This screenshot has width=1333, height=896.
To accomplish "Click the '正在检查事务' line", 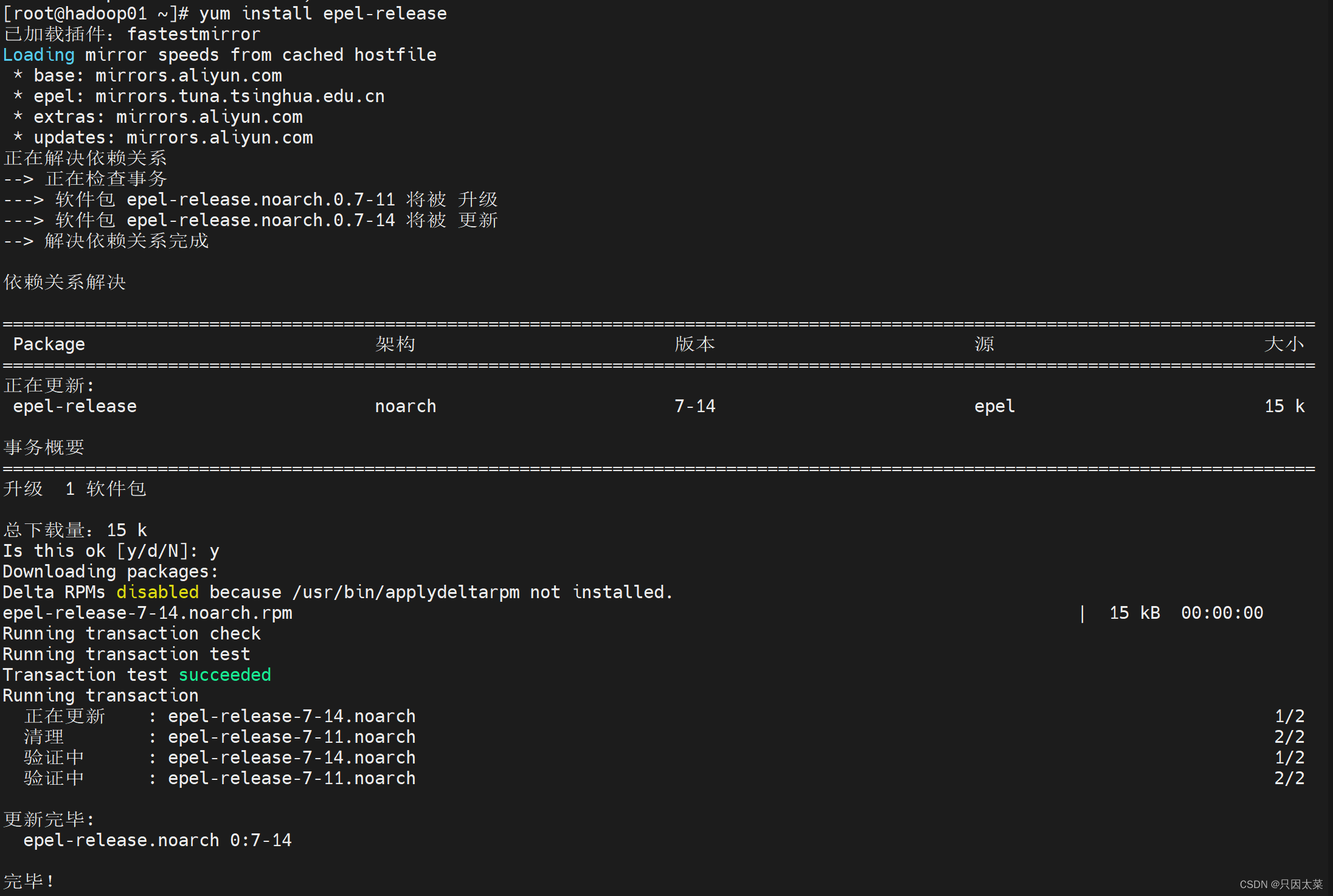I will 85,179.
